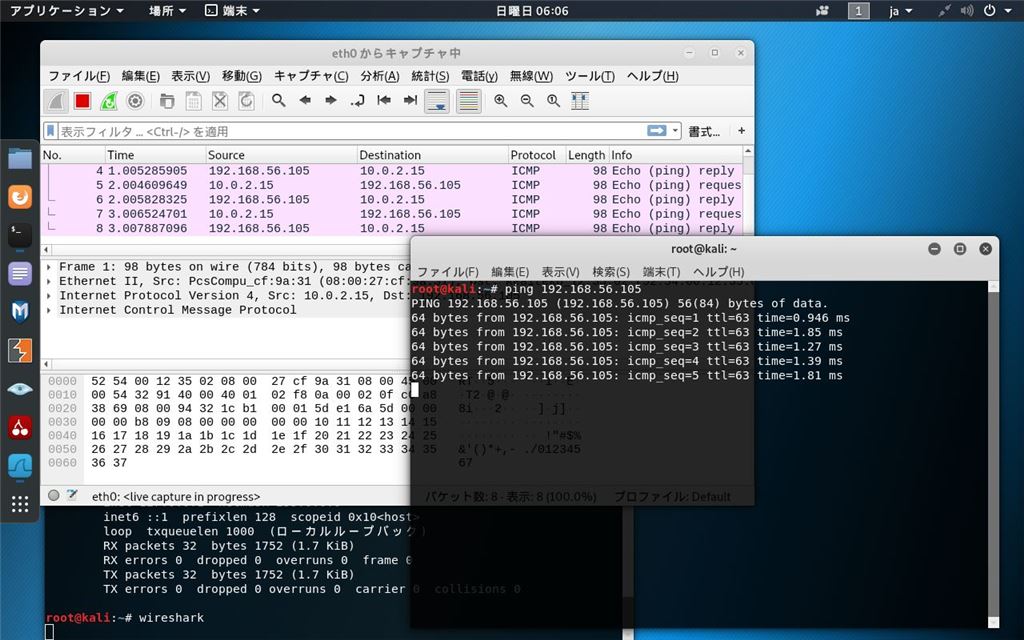Image resolution: width=1024 pixels, height=640 pixels.
Task: Click the packet list horizontal scrollbar left arrow
Action: [46, 249]
